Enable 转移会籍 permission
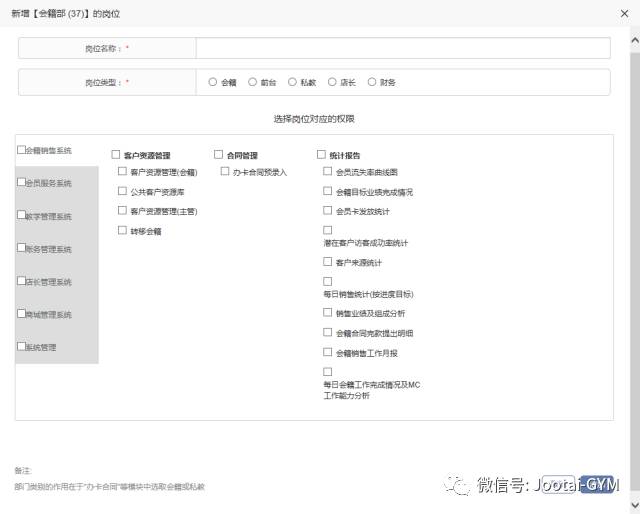 click(x=122, y=230)
